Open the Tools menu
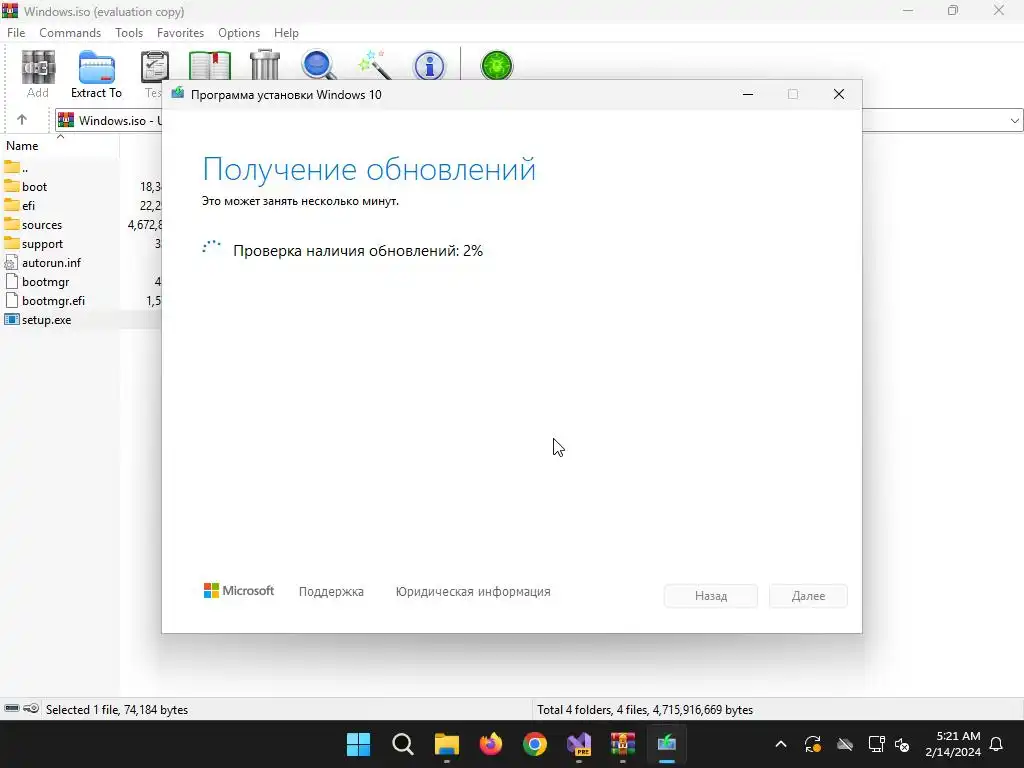The image size is (1024, 768). pos(129,33)
